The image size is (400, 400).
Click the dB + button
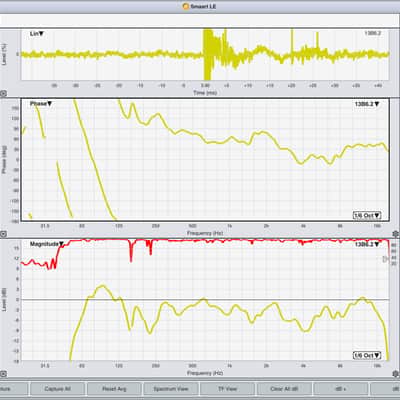(340, 389)
